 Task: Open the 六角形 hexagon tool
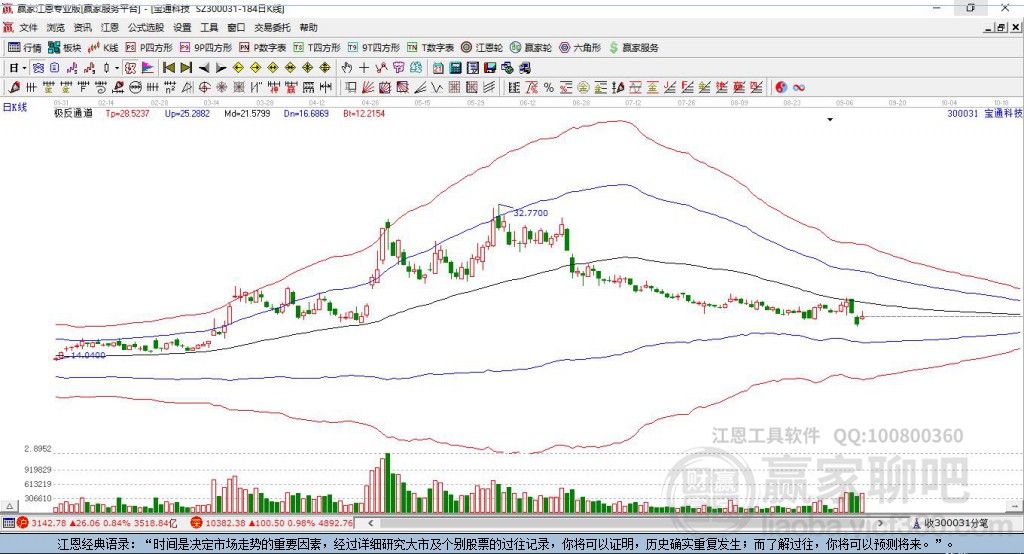click(x=580, y=48)
